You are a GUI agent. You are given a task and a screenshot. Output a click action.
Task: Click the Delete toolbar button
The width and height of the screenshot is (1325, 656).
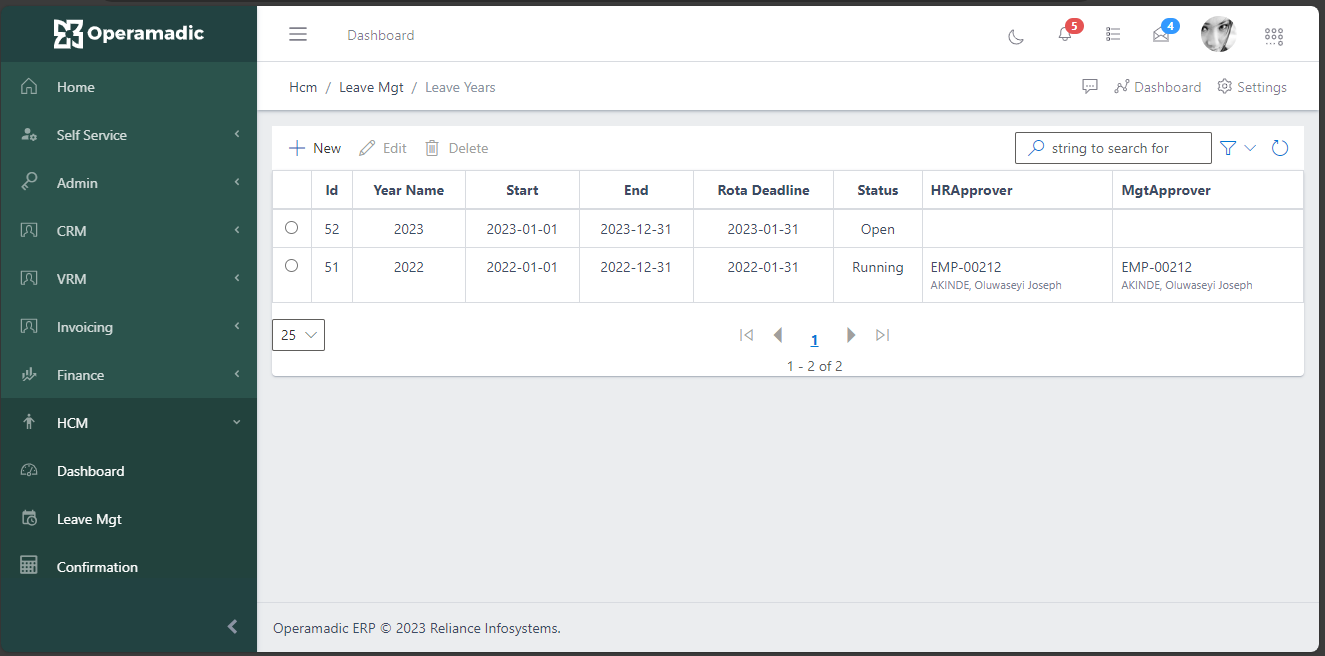(457, 148)
